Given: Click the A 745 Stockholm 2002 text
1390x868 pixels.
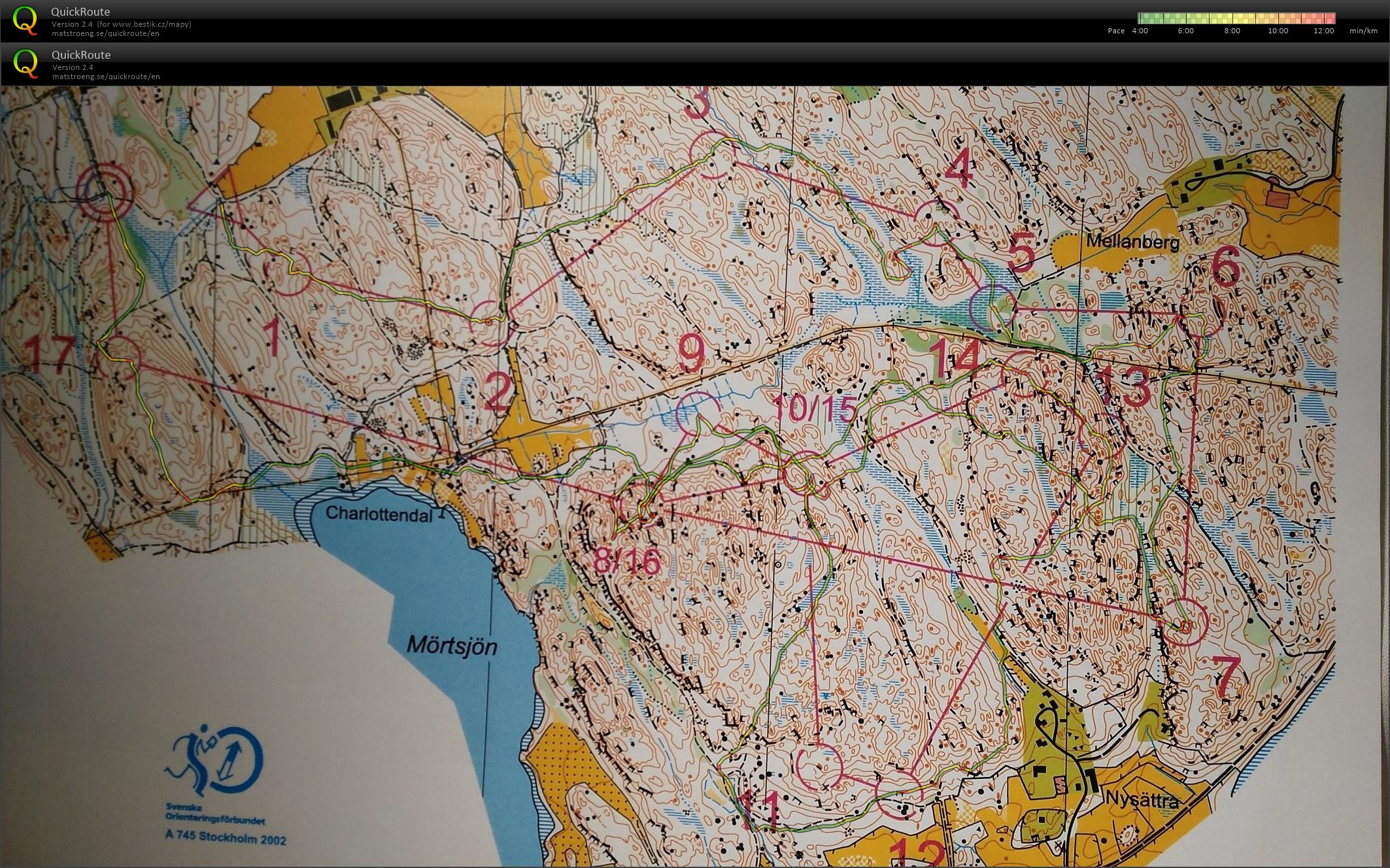Looking at the screenshot, I should (226, 837).
